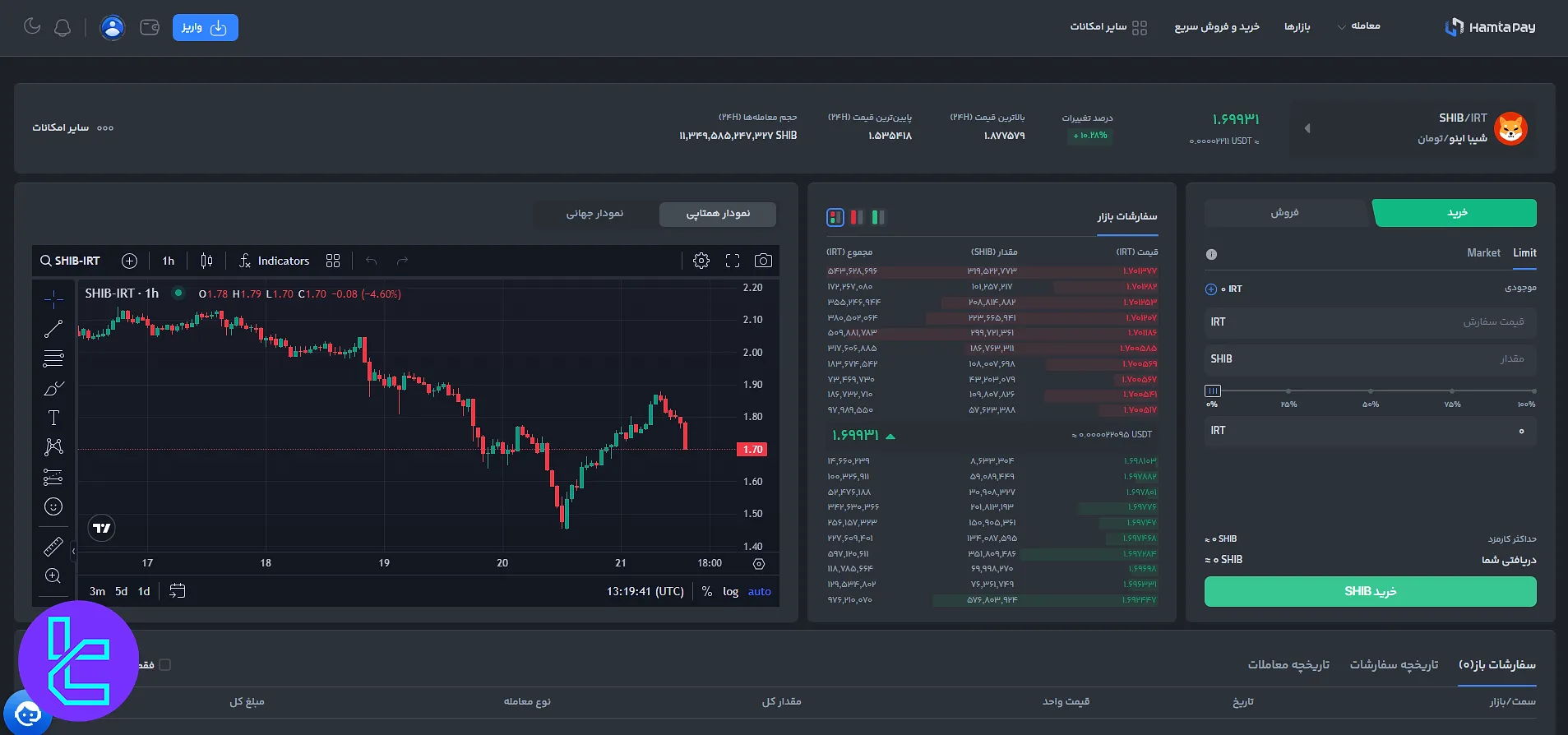Select the trend line drawing tool
Viewport: 1568px width, 735px height.
point(53,329)
